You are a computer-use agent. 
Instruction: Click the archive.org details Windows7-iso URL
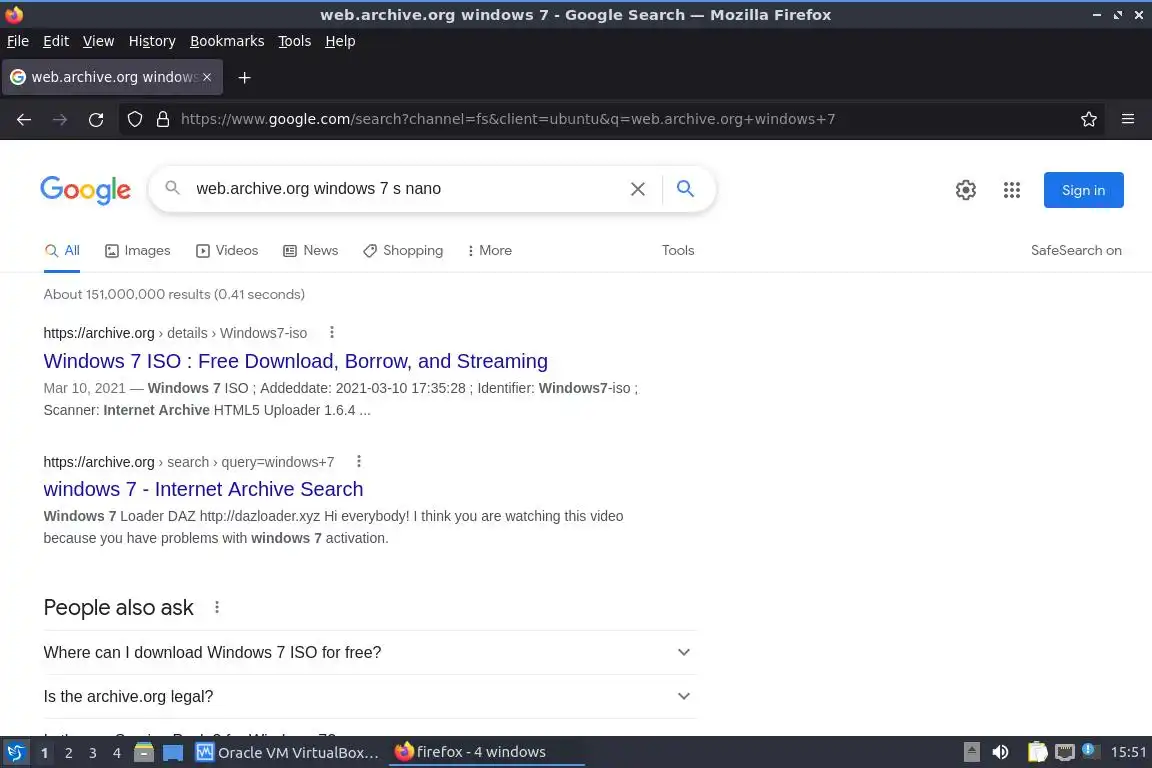pyautogui.click(x=175, y=333)
